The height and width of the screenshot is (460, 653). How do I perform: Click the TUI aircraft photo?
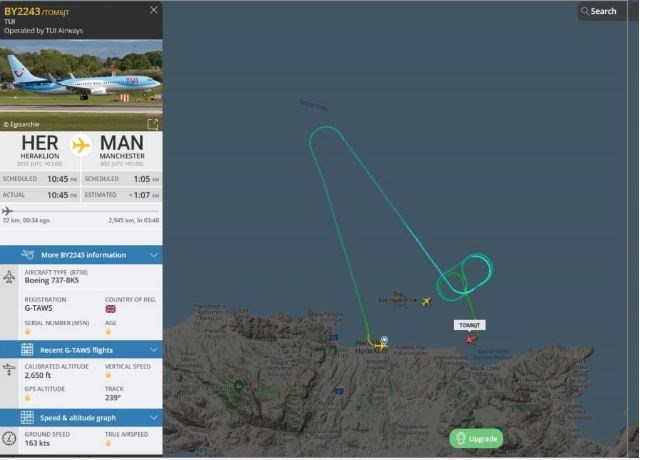81,85
